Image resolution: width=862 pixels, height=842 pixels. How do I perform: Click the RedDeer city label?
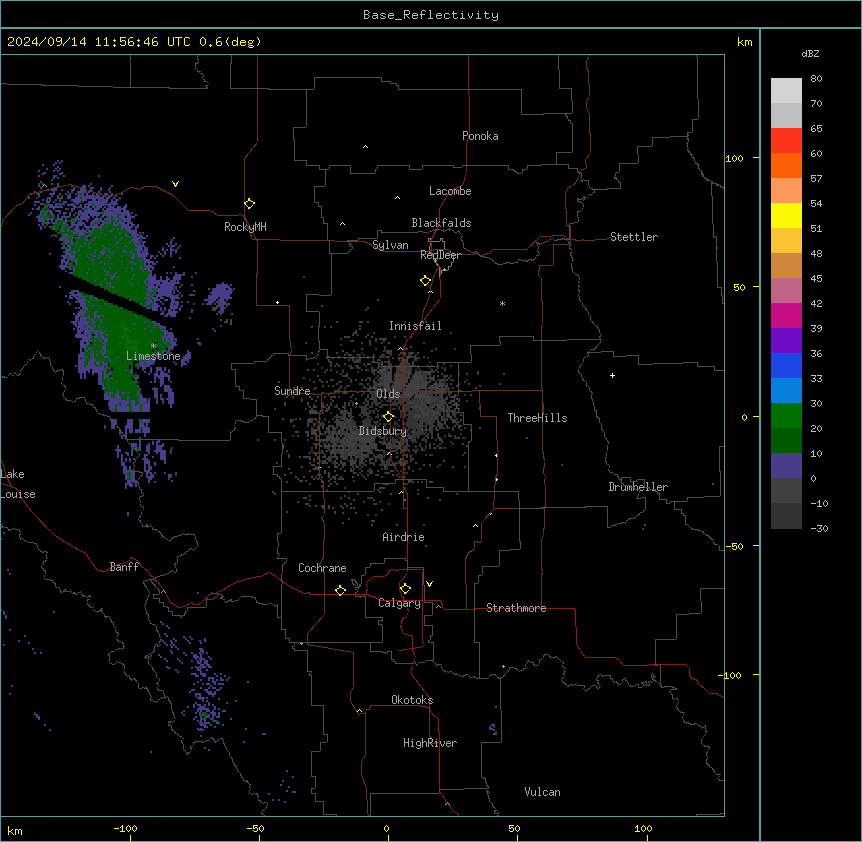(x=440, y=255)
